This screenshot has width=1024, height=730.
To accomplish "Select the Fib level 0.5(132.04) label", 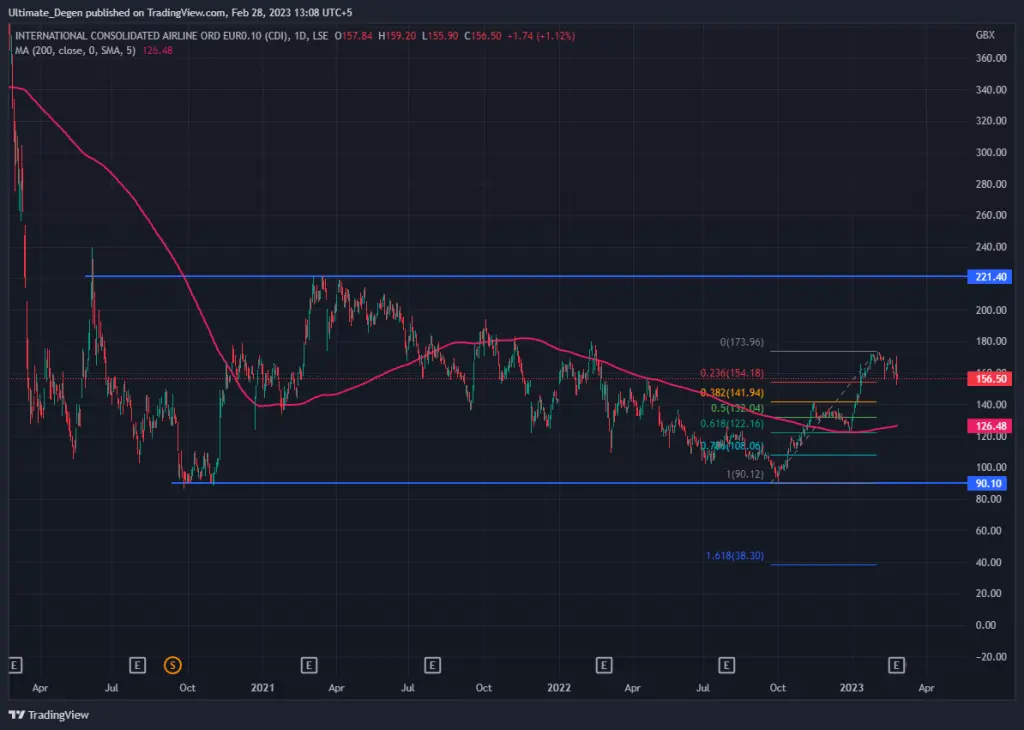I will click(x=737, y=409).
